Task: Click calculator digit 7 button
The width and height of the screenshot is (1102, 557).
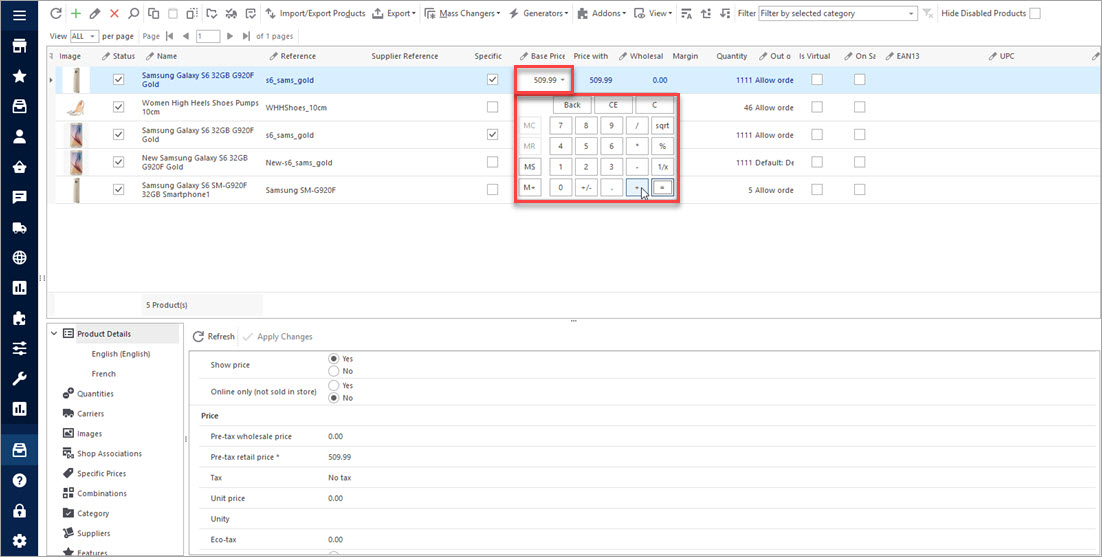Action: tap(560, 126)
